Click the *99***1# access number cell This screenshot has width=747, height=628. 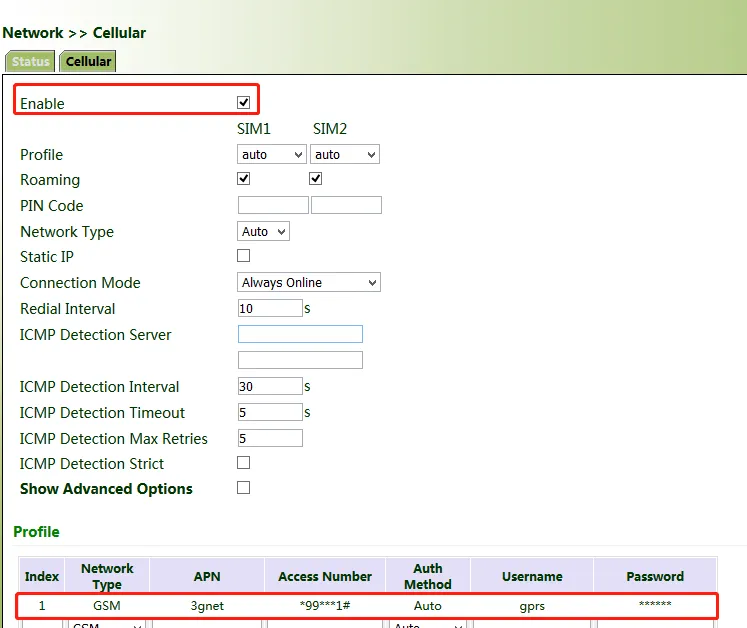[325, 606]
